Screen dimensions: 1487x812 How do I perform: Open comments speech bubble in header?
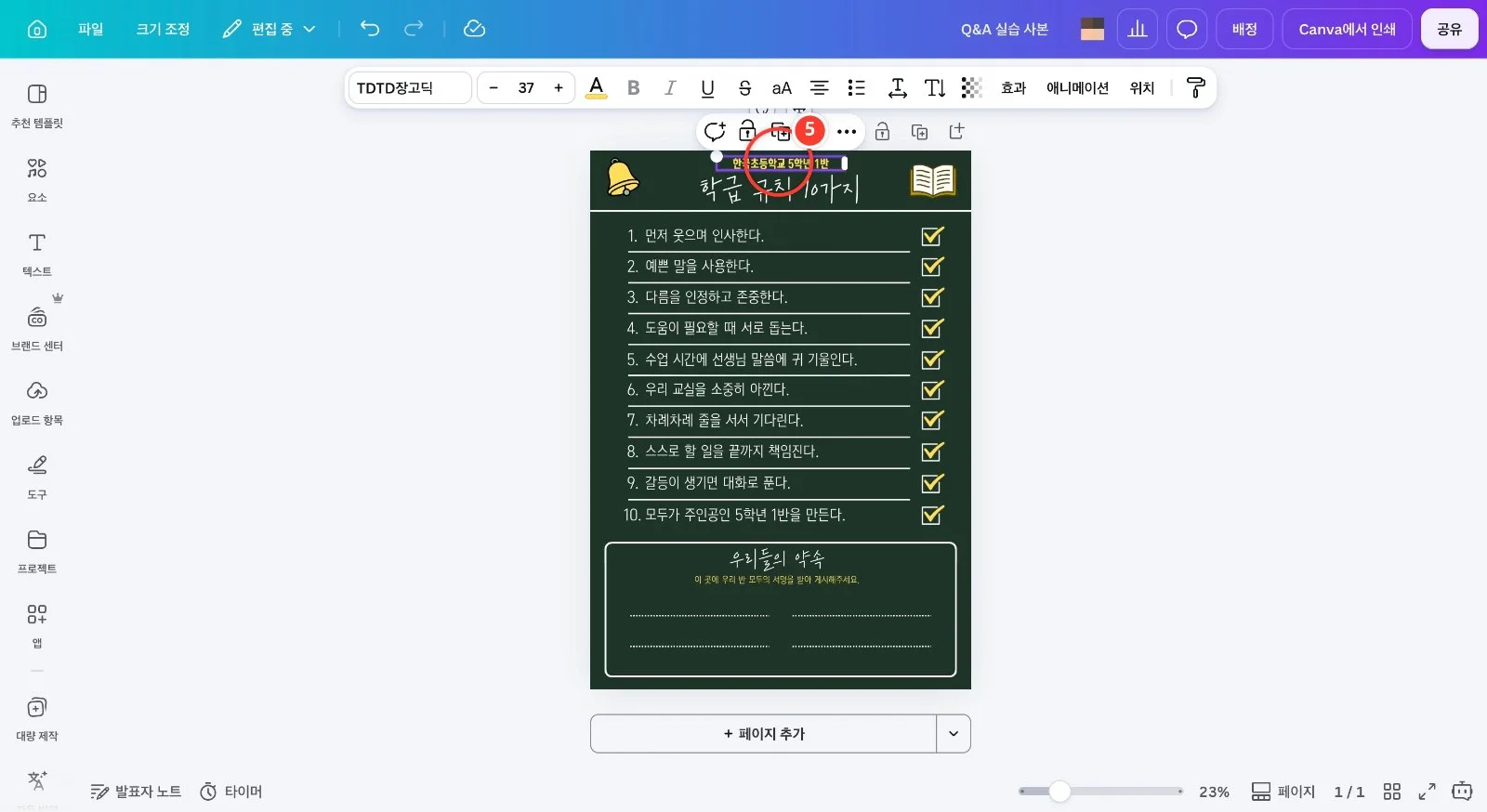pos(1187,29)
